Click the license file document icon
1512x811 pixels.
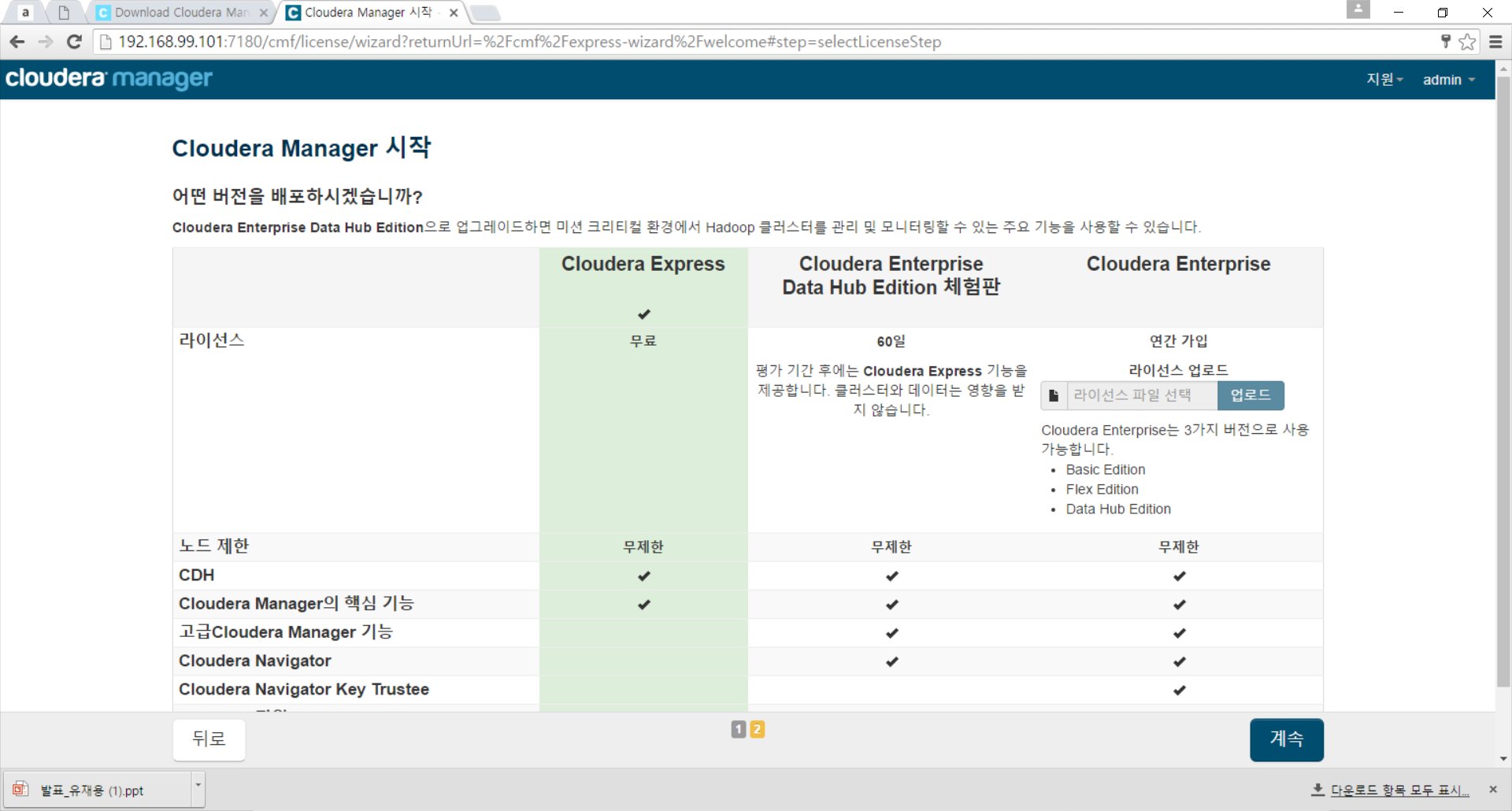click(x=1054, y=395)
